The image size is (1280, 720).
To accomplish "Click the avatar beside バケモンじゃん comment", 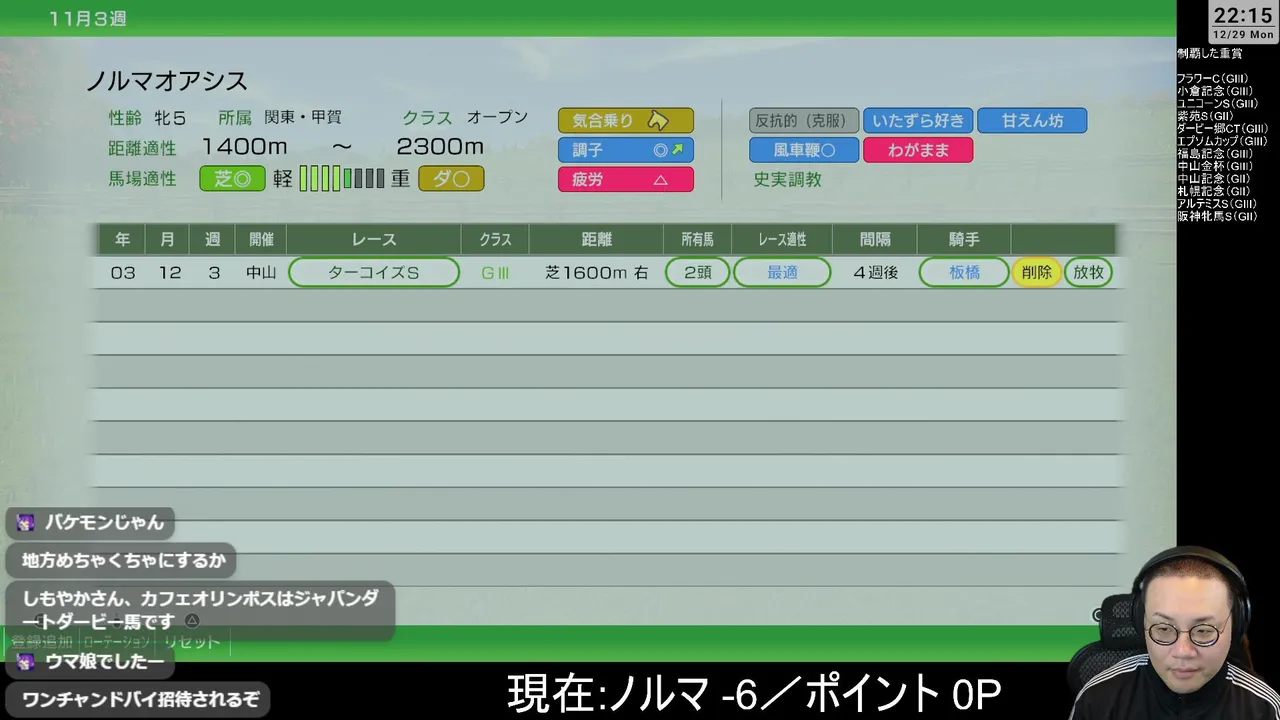I will [26, 522].
